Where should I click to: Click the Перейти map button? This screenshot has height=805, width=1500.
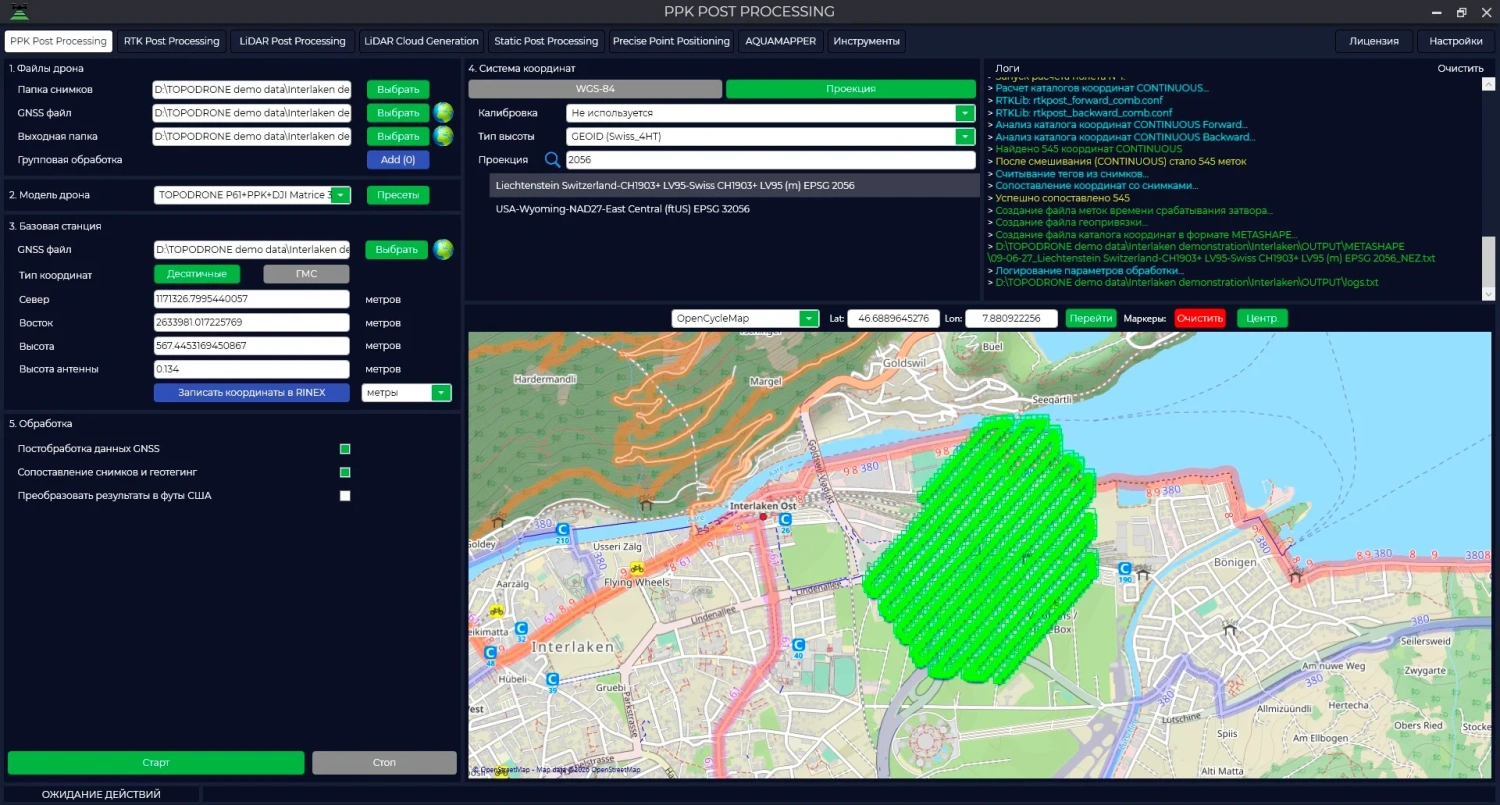pos(1091,318)
